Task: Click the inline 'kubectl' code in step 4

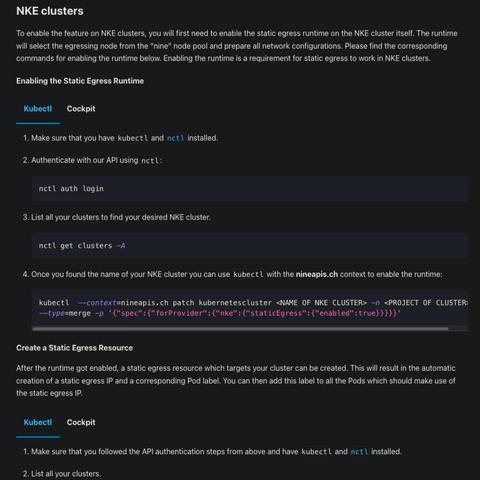Action: [x=248, y=274]
